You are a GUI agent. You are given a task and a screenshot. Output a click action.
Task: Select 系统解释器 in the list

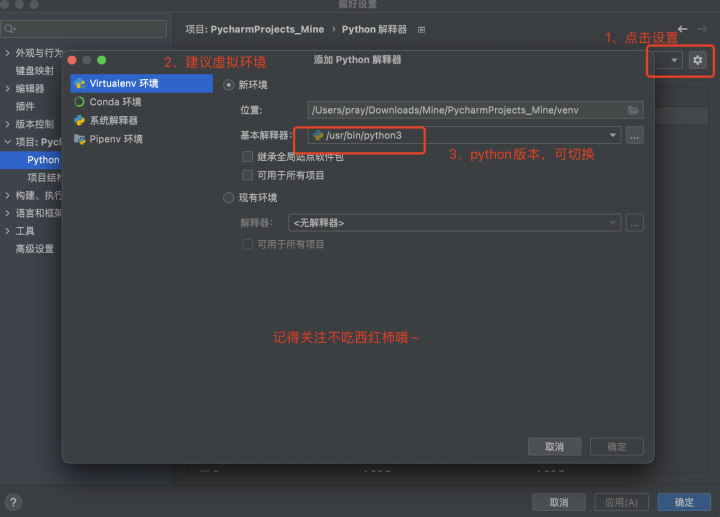coord(141,120)
